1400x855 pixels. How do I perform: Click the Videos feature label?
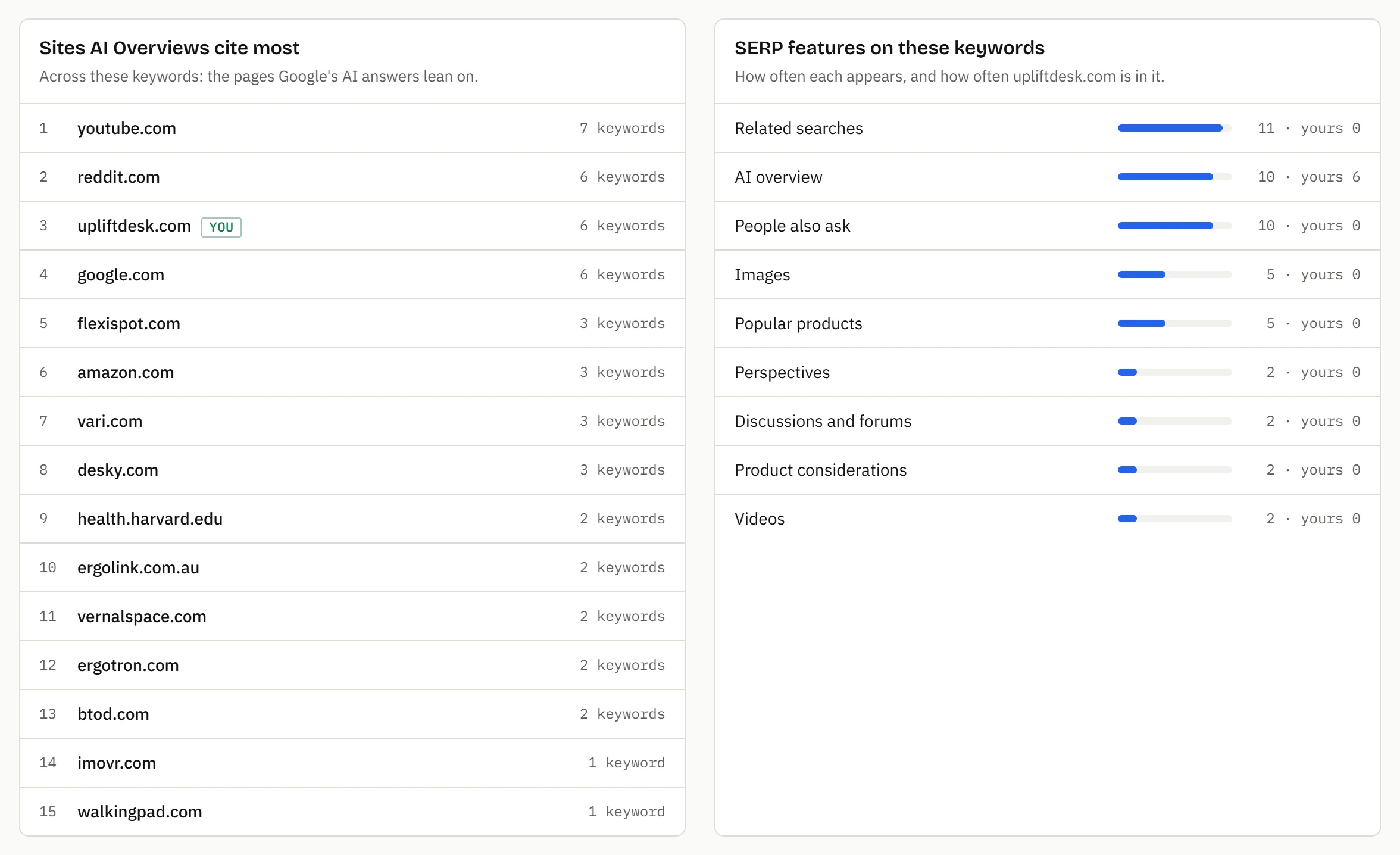click(760, 519)
